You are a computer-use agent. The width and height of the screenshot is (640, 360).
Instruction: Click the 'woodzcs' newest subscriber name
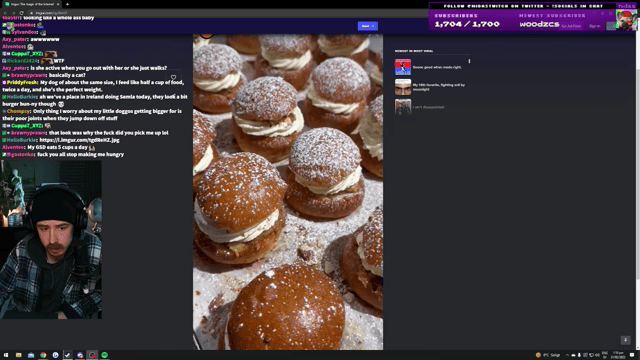[x=539, y=24]
